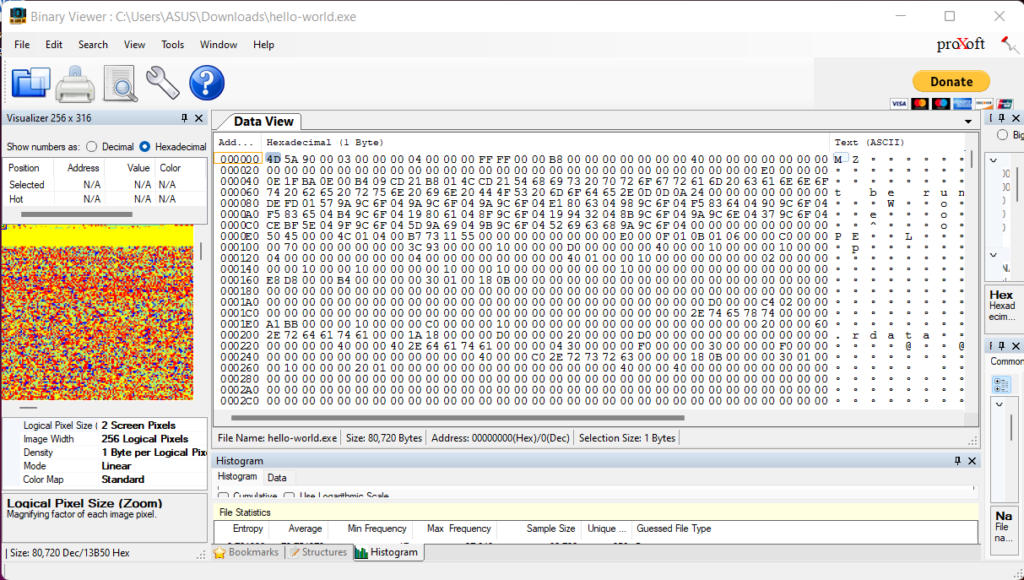The height and width of the screenshot is (580, 1024).
Task: Open the Search menu
Action: point(93,44)
